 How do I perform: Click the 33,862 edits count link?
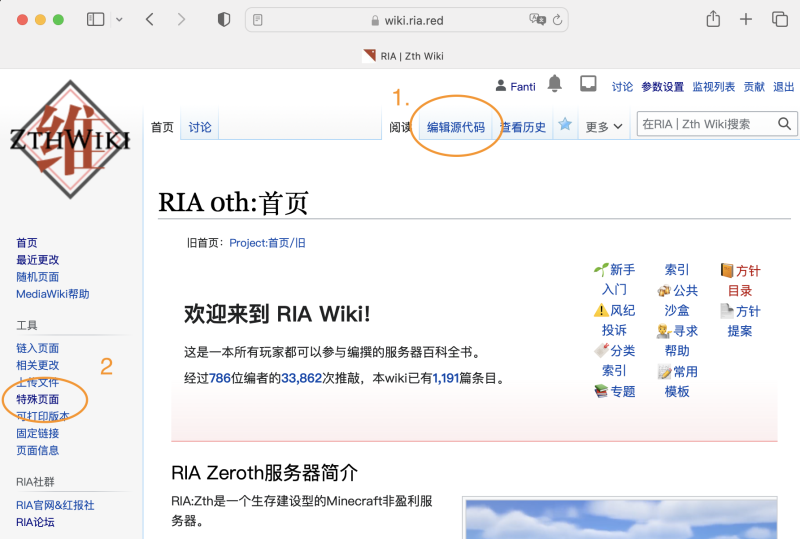click(x=302, y=378)
